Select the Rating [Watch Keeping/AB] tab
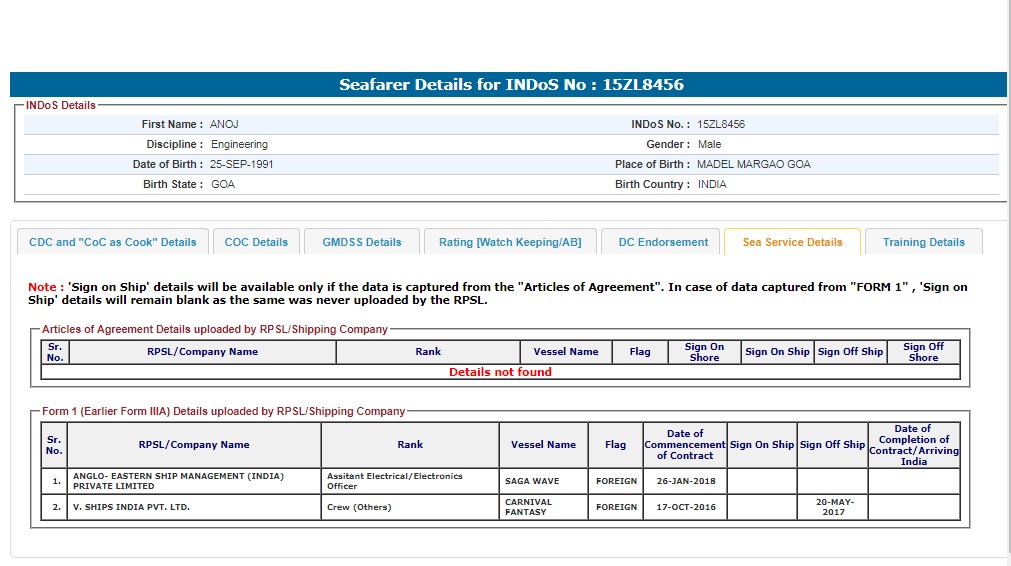The height and width of the screenshot is (566, 1011). (510, 242)
